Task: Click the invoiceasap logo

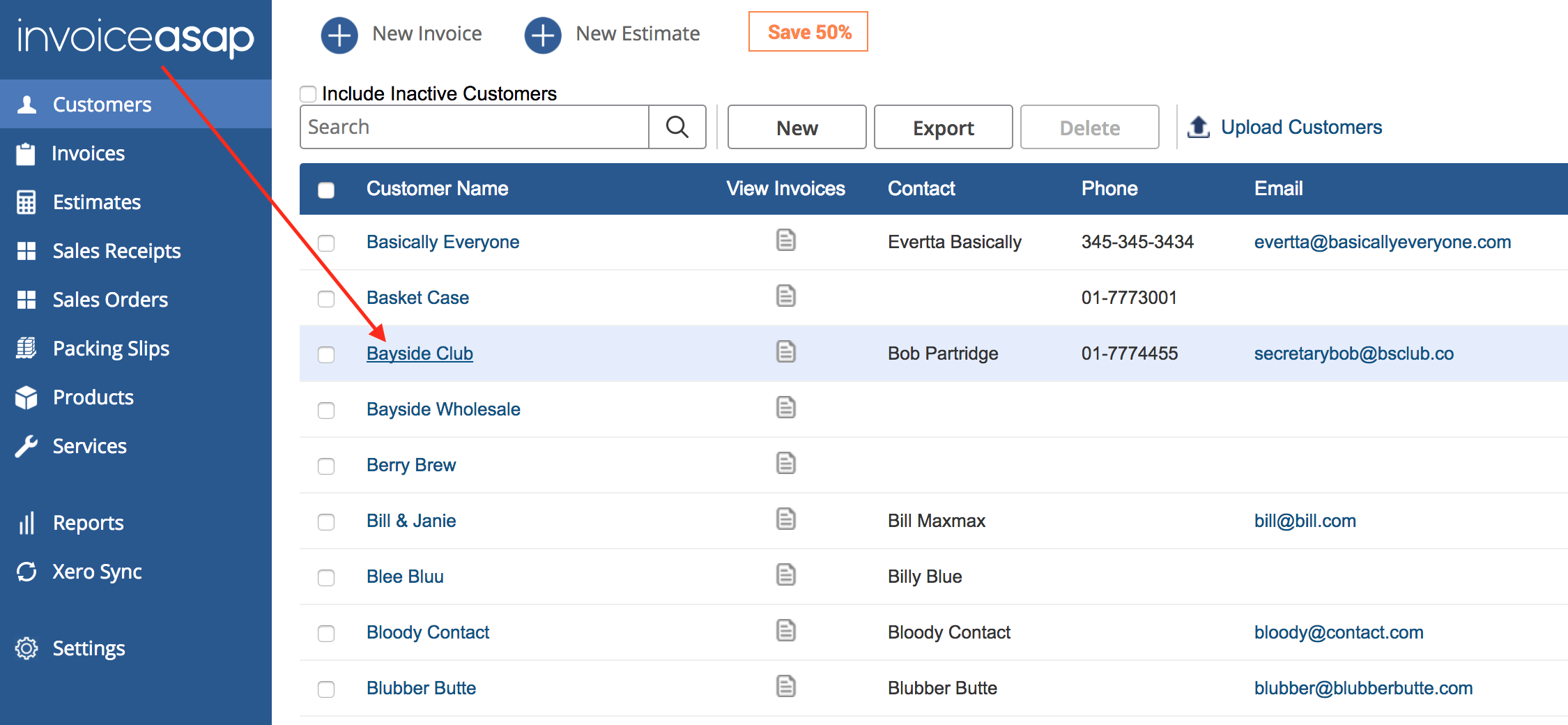Action: point(135,38)
